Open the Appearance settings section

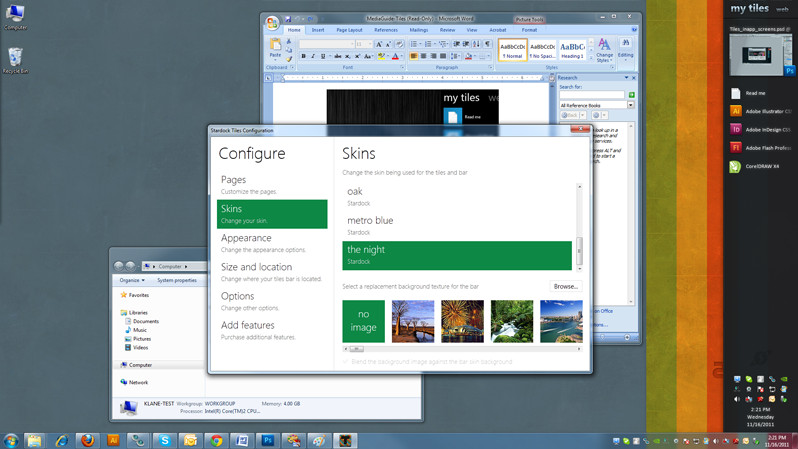(272, 243)
